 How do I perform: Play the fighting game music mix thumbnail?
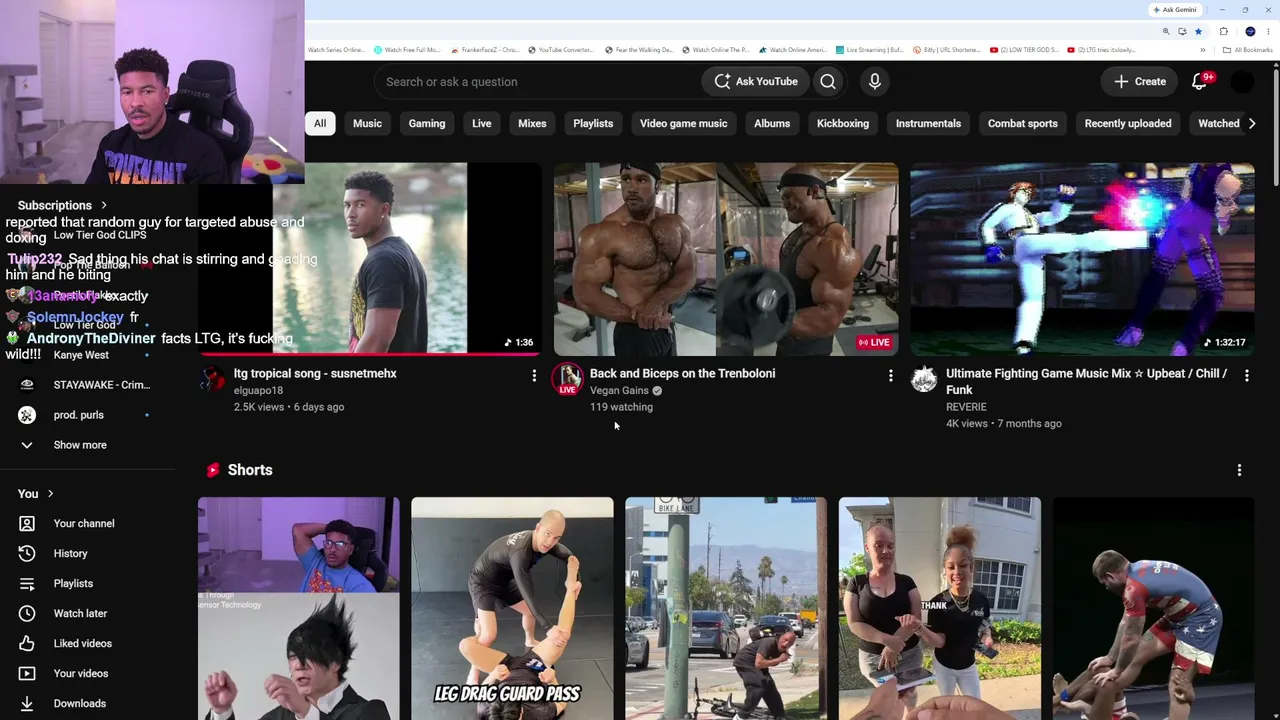pos(1082,259)
